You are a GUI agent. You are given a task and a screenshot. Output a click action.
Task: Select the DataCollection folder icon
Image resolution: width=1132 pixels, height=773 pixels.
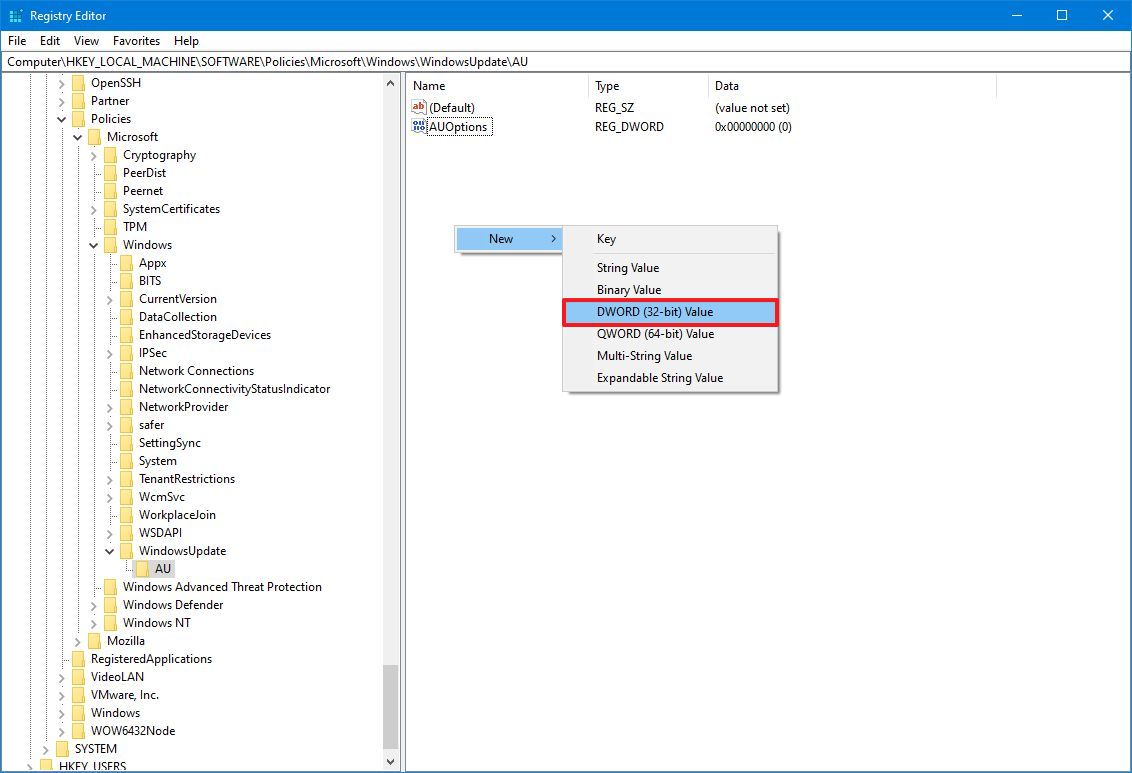pyautogui.click(x=125, y=316)
